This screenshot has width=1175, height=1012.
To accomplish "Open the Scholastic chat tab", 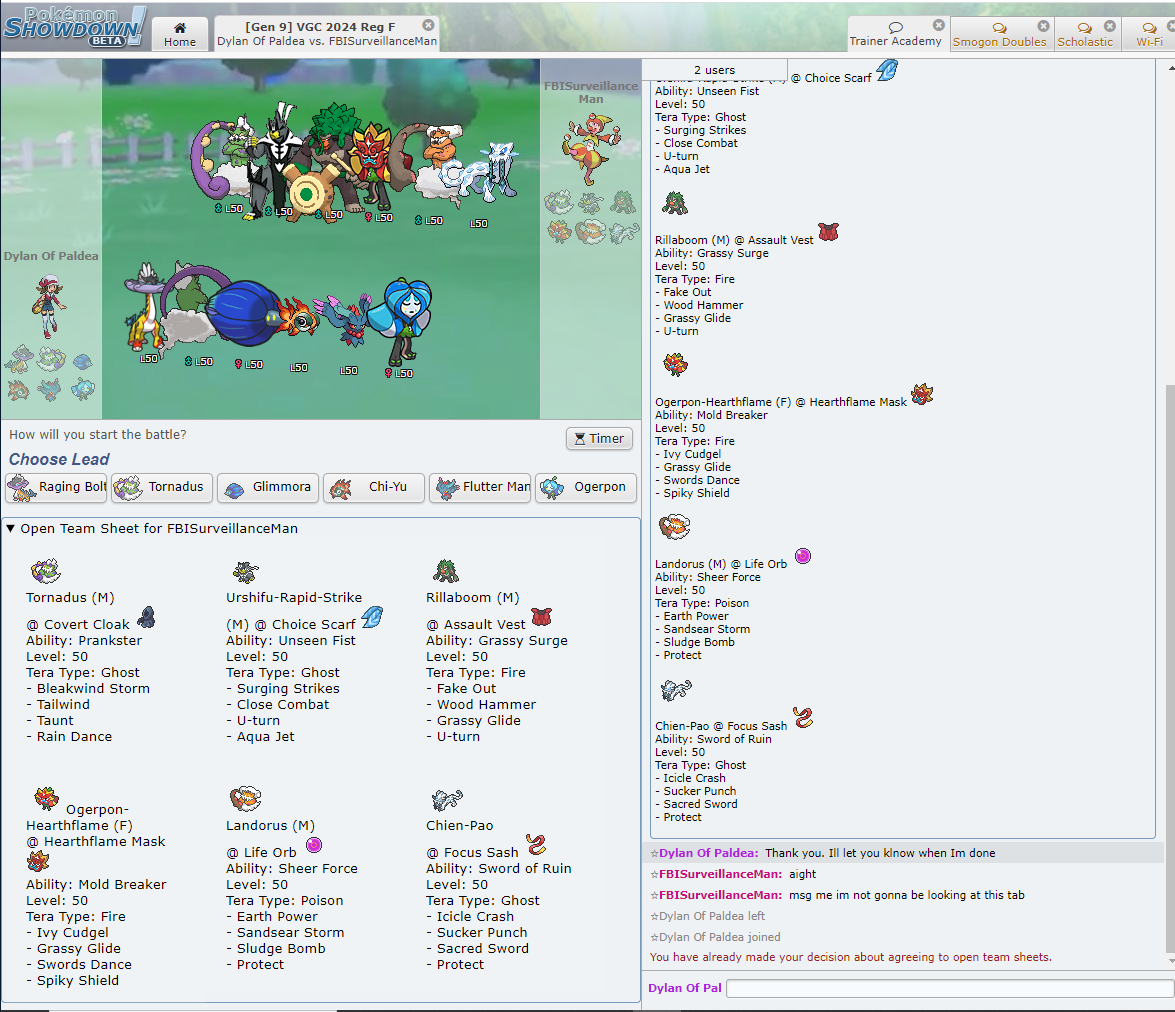I will [1085, 34].
